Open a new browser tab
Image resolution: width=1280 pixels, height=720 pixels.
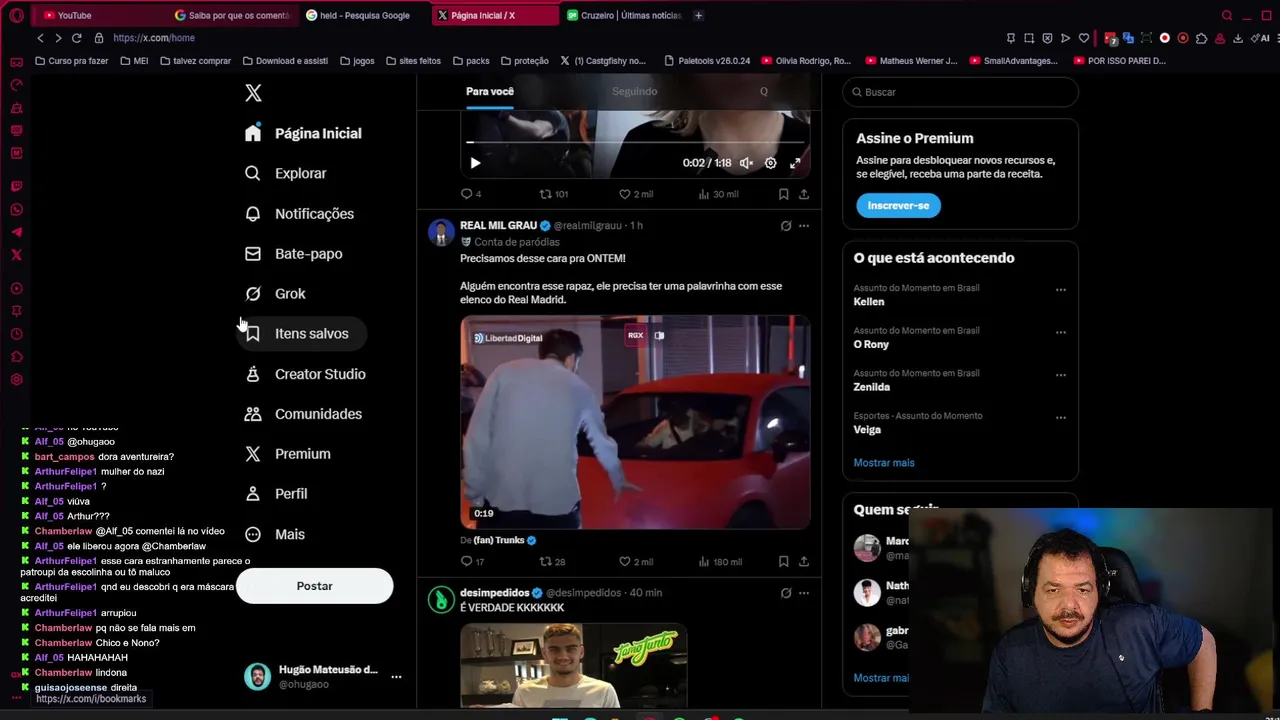tap(698, 15)
